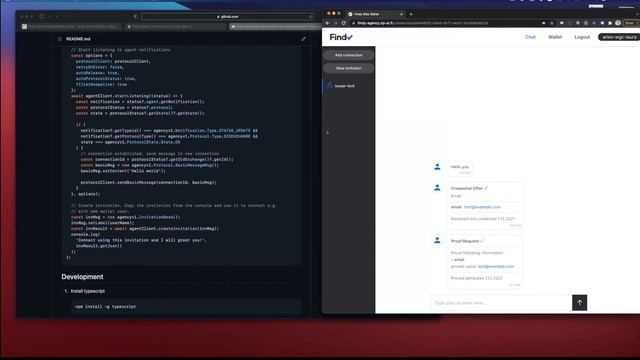This screenshot has width=640, height=360.
Task: Click New invitation button
Action: click(x=349, y=68)
